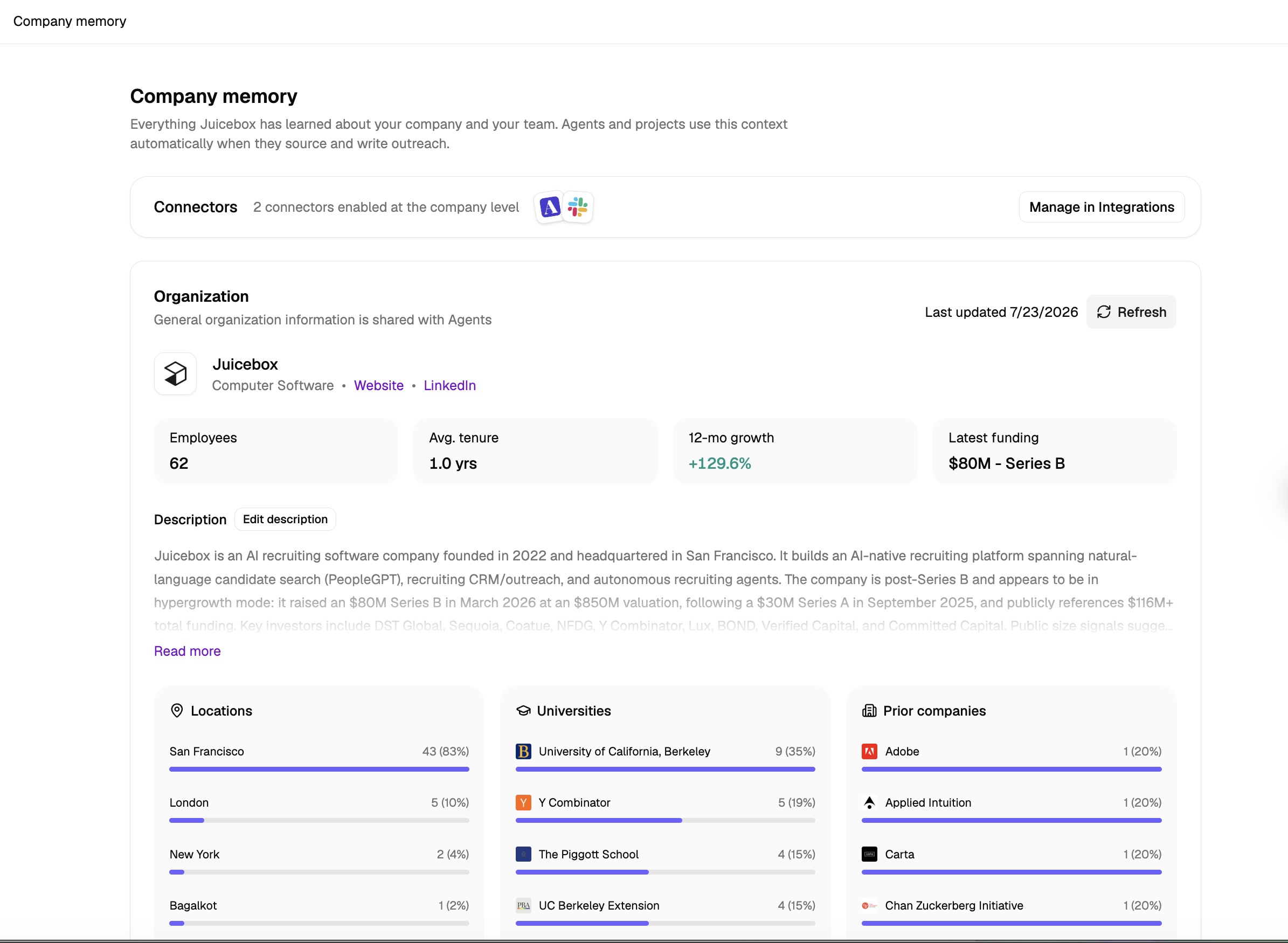The width and height of the screenshot is (1288, 943).
Task: Click the UC Berkeley logo icon
Action: 523,751
